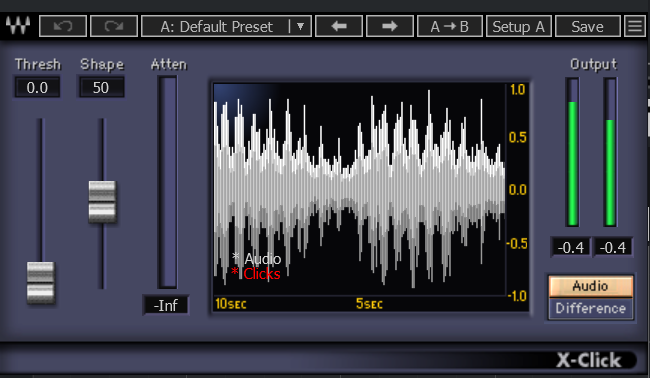Load next preset with right arrow
The image size is (650, 378).
click(390, 27)
